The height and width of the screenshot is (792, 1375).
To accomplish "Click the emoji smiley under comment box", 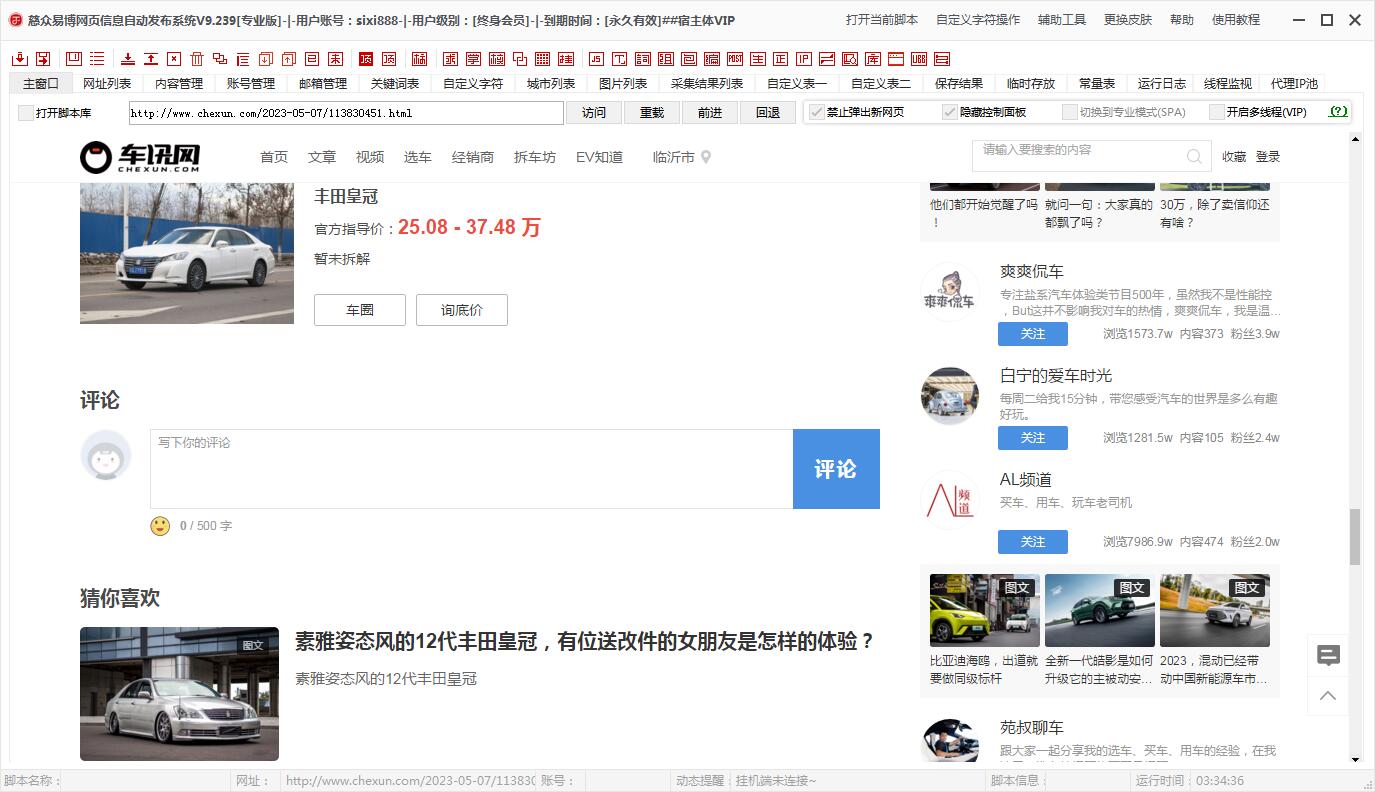I will point(160,526).
